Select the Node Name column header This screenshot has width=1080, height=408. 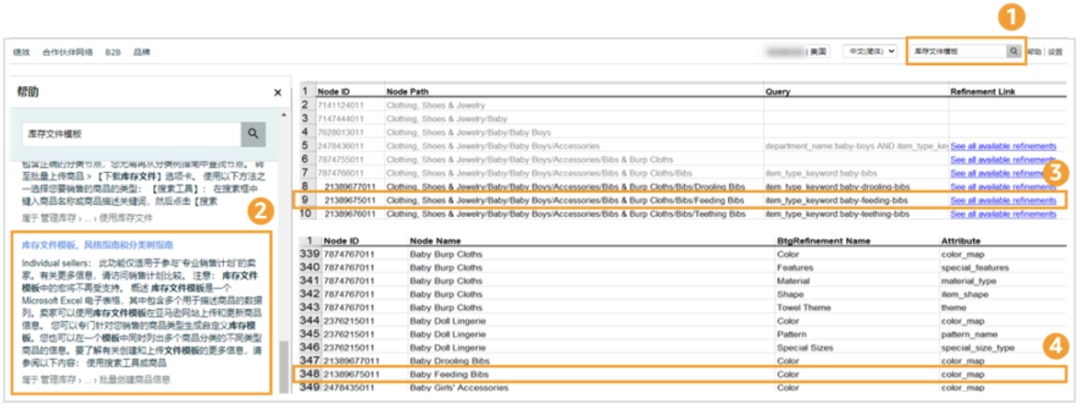(434, 241)
